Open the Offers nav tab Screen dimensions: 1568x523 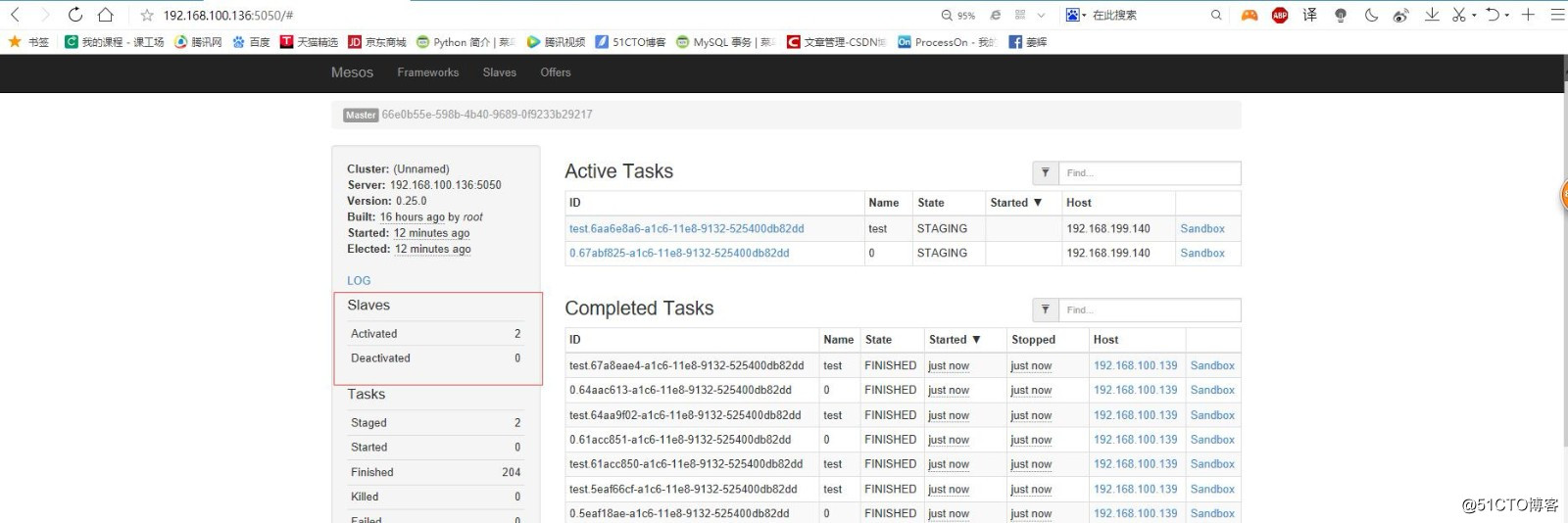tap(556, 72)
